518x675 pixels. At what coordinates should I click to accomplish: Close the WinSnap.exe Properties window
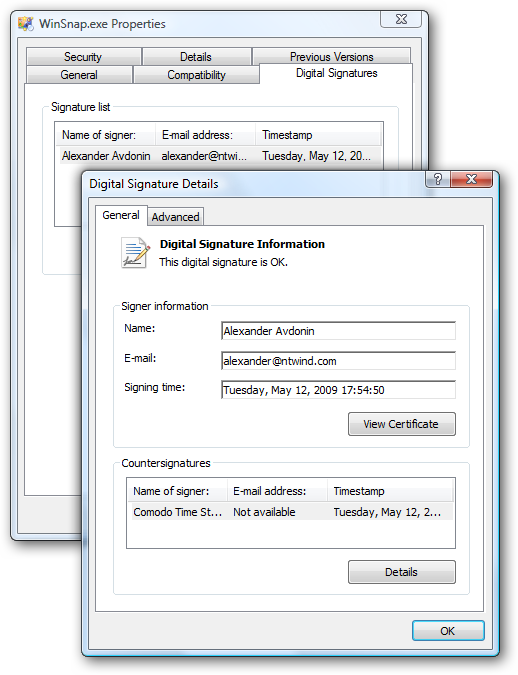(401, 19)
